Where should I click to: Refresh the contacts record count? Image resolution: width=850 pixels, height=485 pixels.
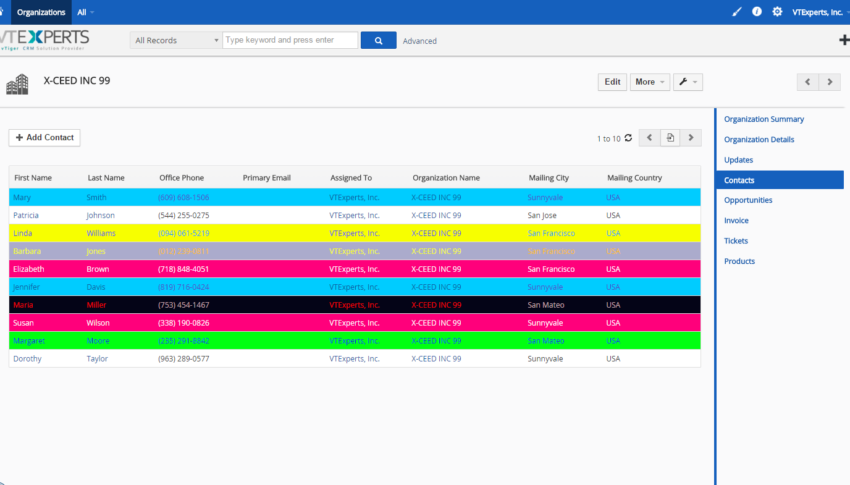pyautogui.click(x=628, y=138)
